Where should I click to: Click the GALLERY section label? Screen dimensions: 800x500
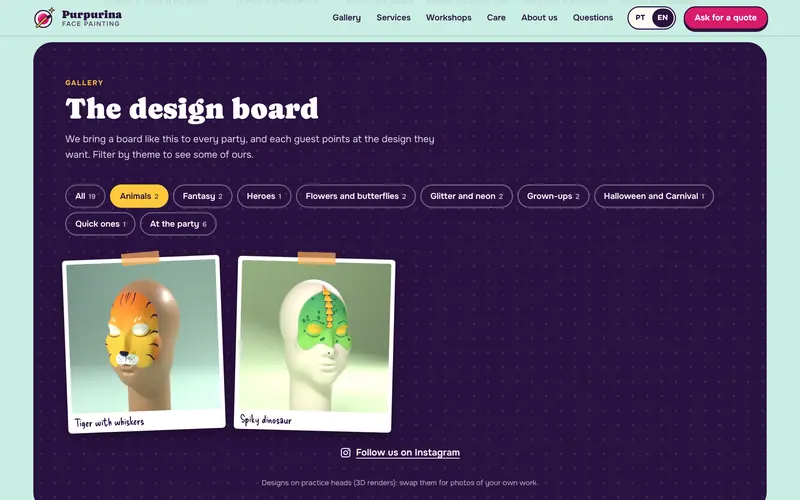(x=84, y=83)
